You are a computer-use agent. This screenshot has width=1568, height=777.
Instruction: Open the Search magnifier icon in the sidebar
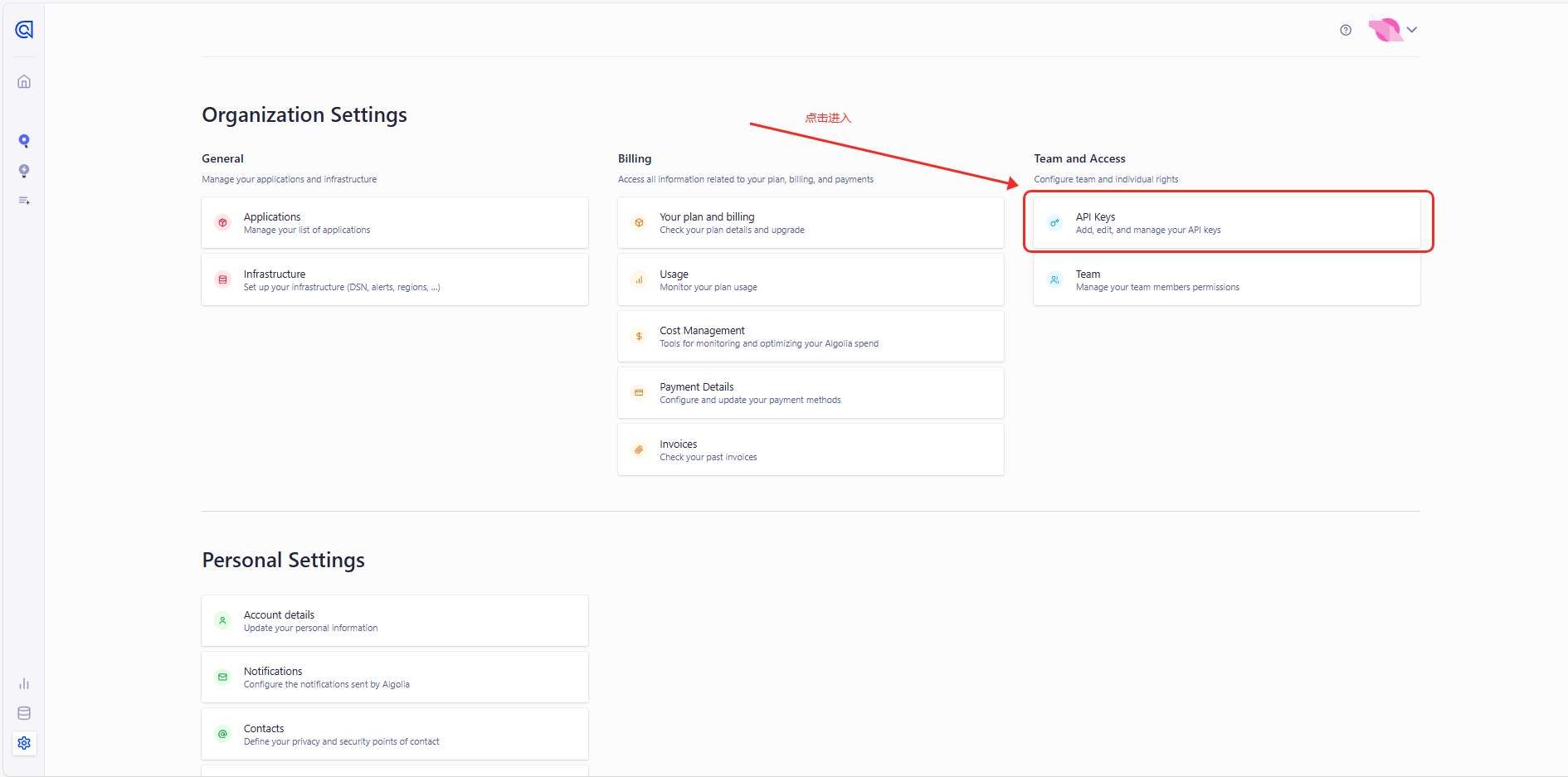(x=24, y=141)
